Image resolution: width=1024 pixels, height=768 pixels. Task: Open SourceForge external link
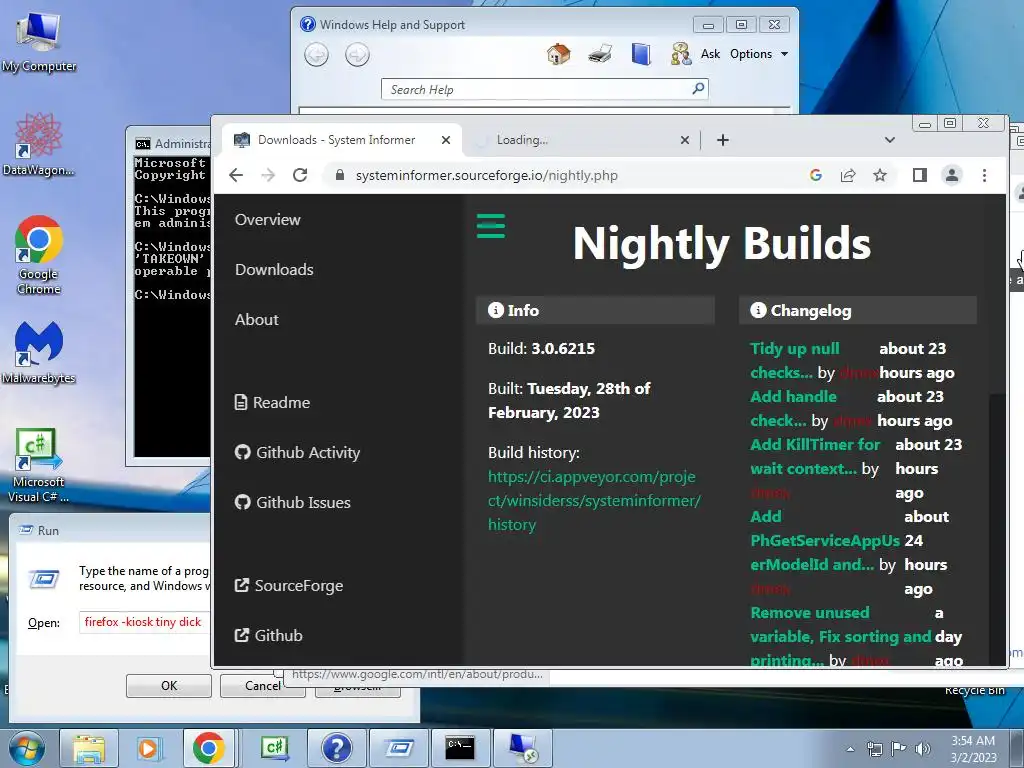(289, 586)
